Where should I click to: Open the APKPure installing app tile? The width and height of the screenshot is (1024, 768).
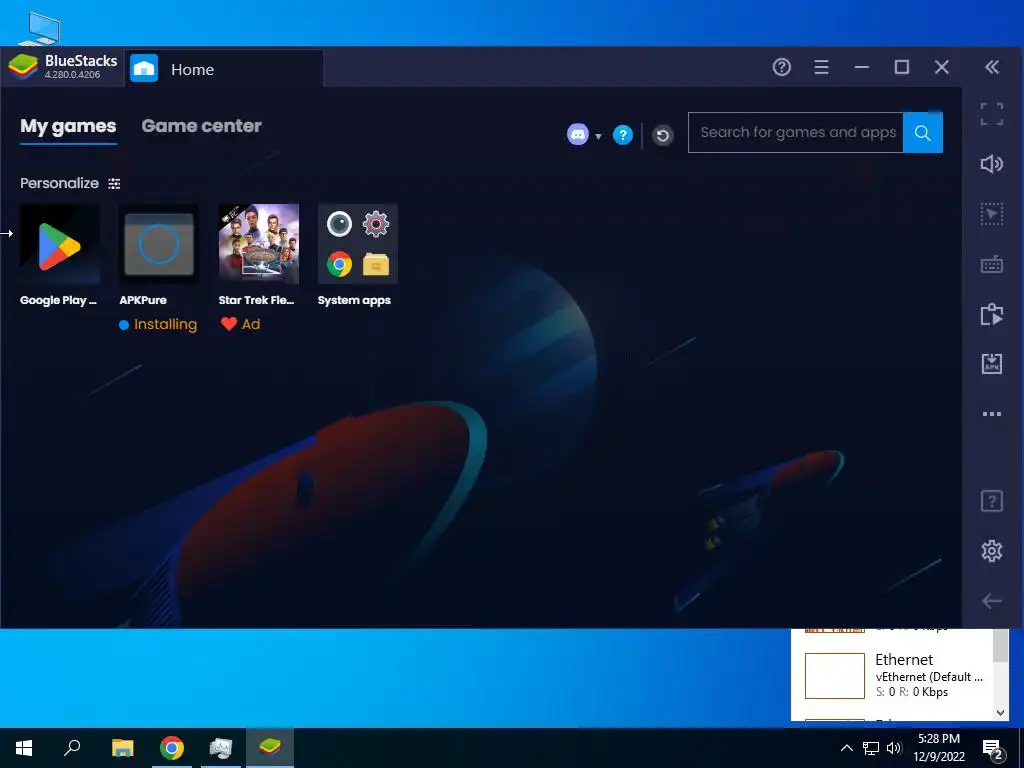coord(159,244)
